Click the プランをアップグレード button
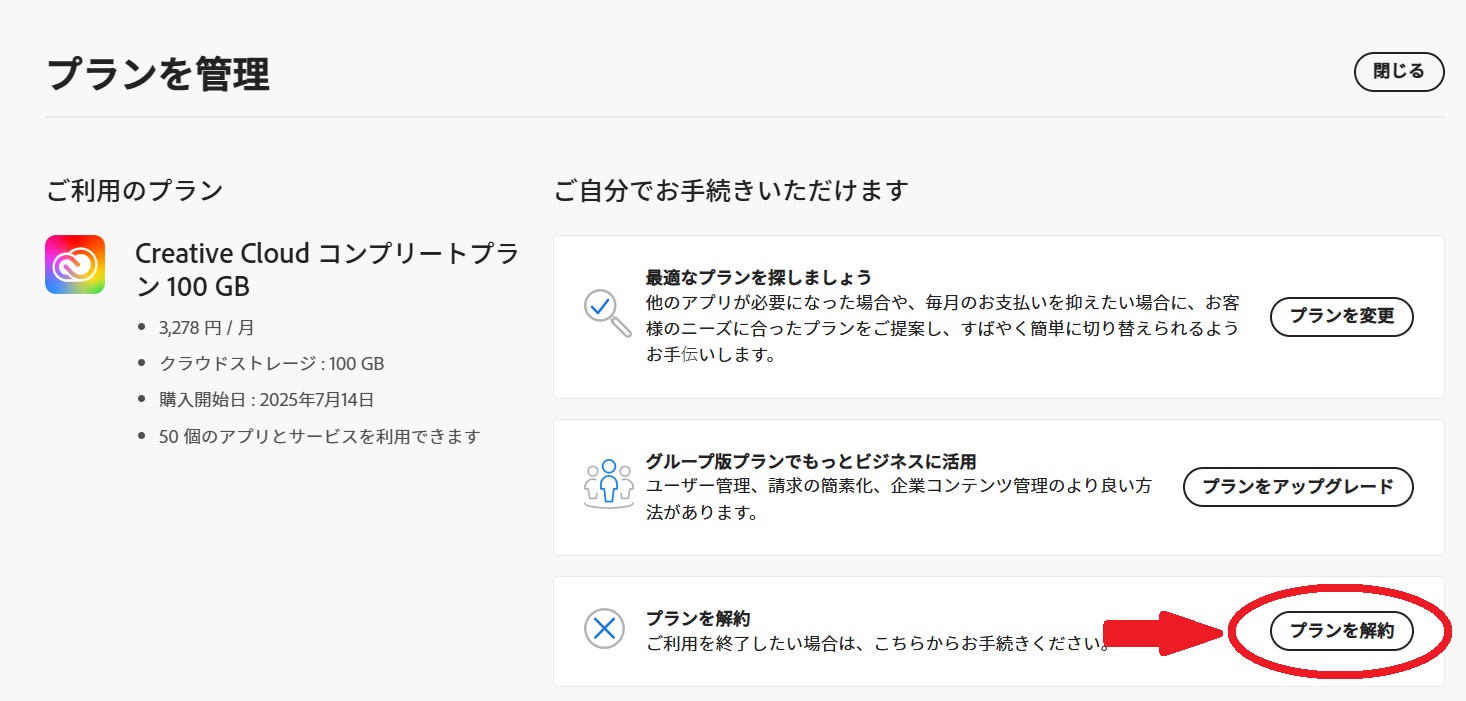Image resolution: width=1466 pixels, height=701 pixels. point(1298,487)
